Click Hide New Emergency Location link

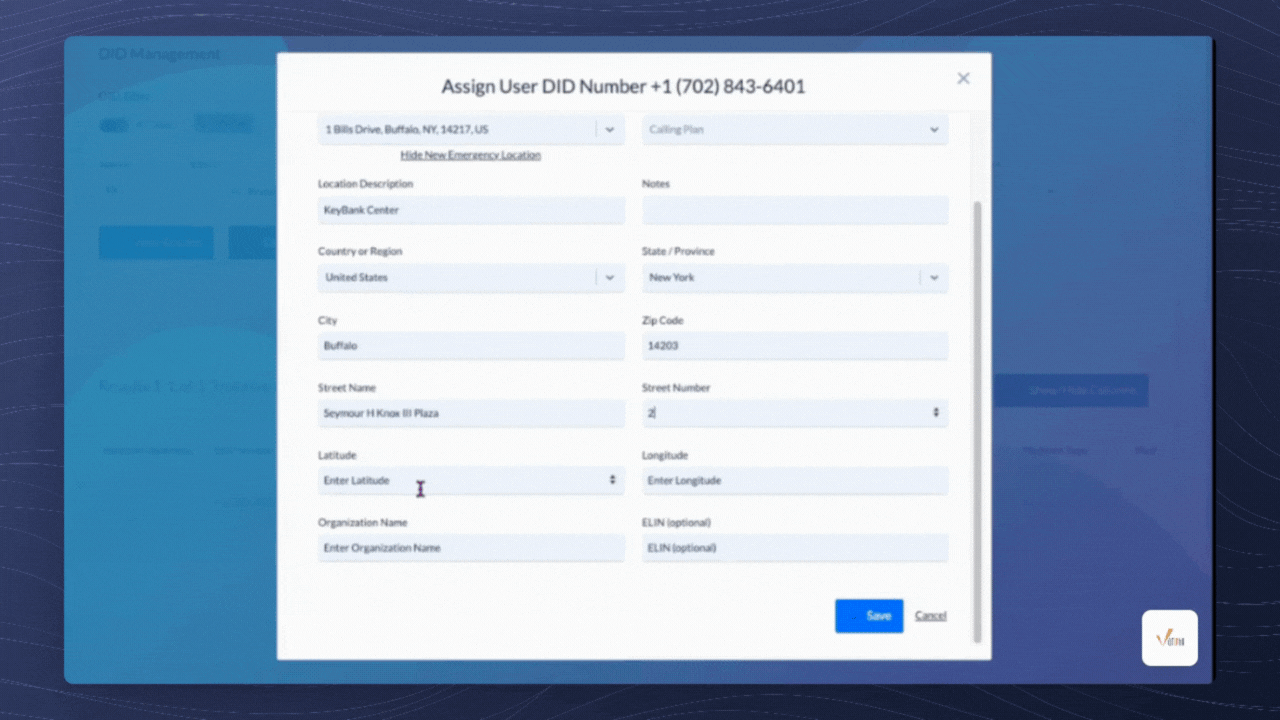click(x=470, y=155)
